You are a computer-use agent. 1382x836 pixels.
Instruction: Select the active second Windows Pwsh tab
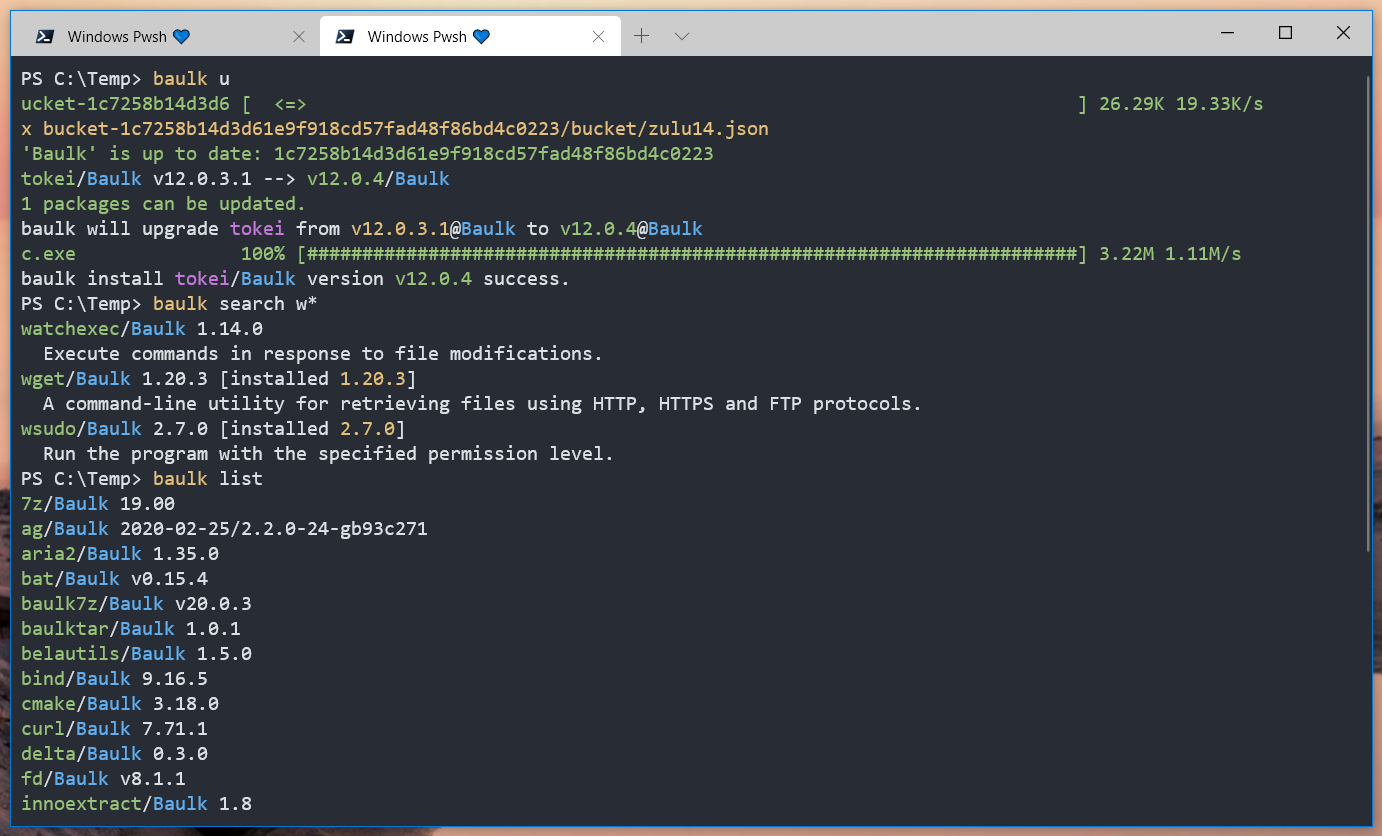tap(470, 36)
